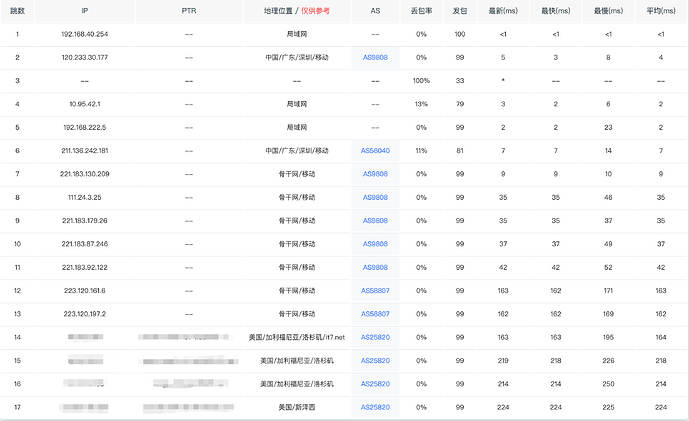Viewport: 689px width, 421px height.
Task: Open the AS25820 link in hop 16 row
Action: point(375,384)
